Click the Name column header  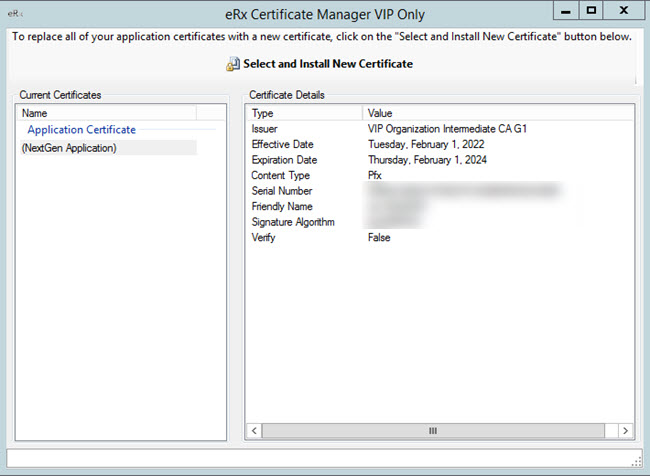coord(107,113)
